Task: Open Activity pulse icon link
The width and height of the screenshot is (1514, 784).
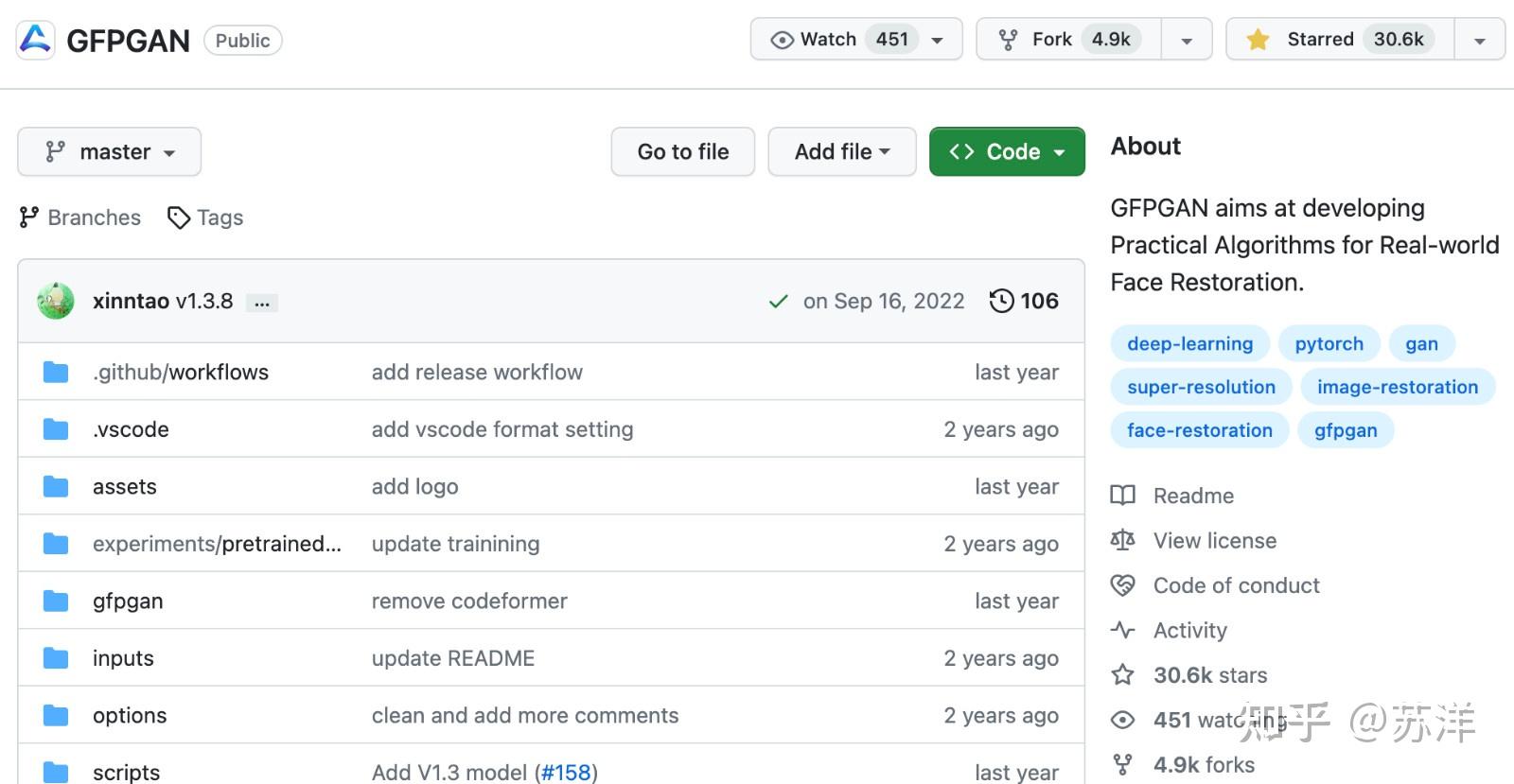Action: pyautogui.click(x=1123, y=630)
